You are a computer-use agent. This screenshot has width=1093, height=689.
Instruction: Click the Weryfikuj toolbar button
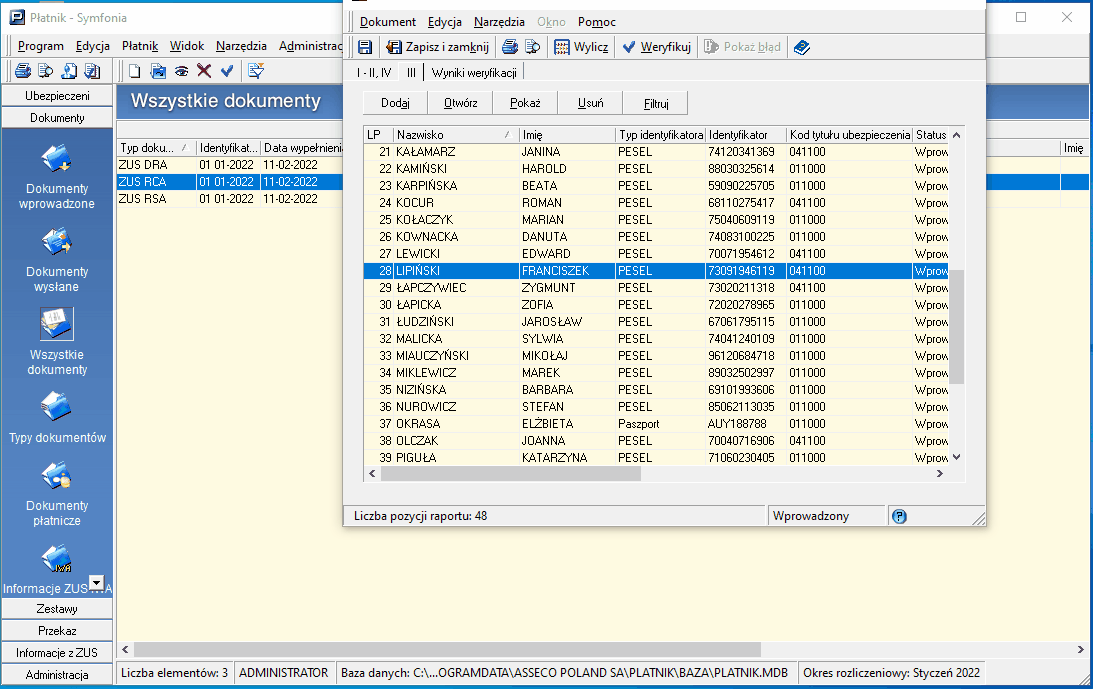(657, 47)
